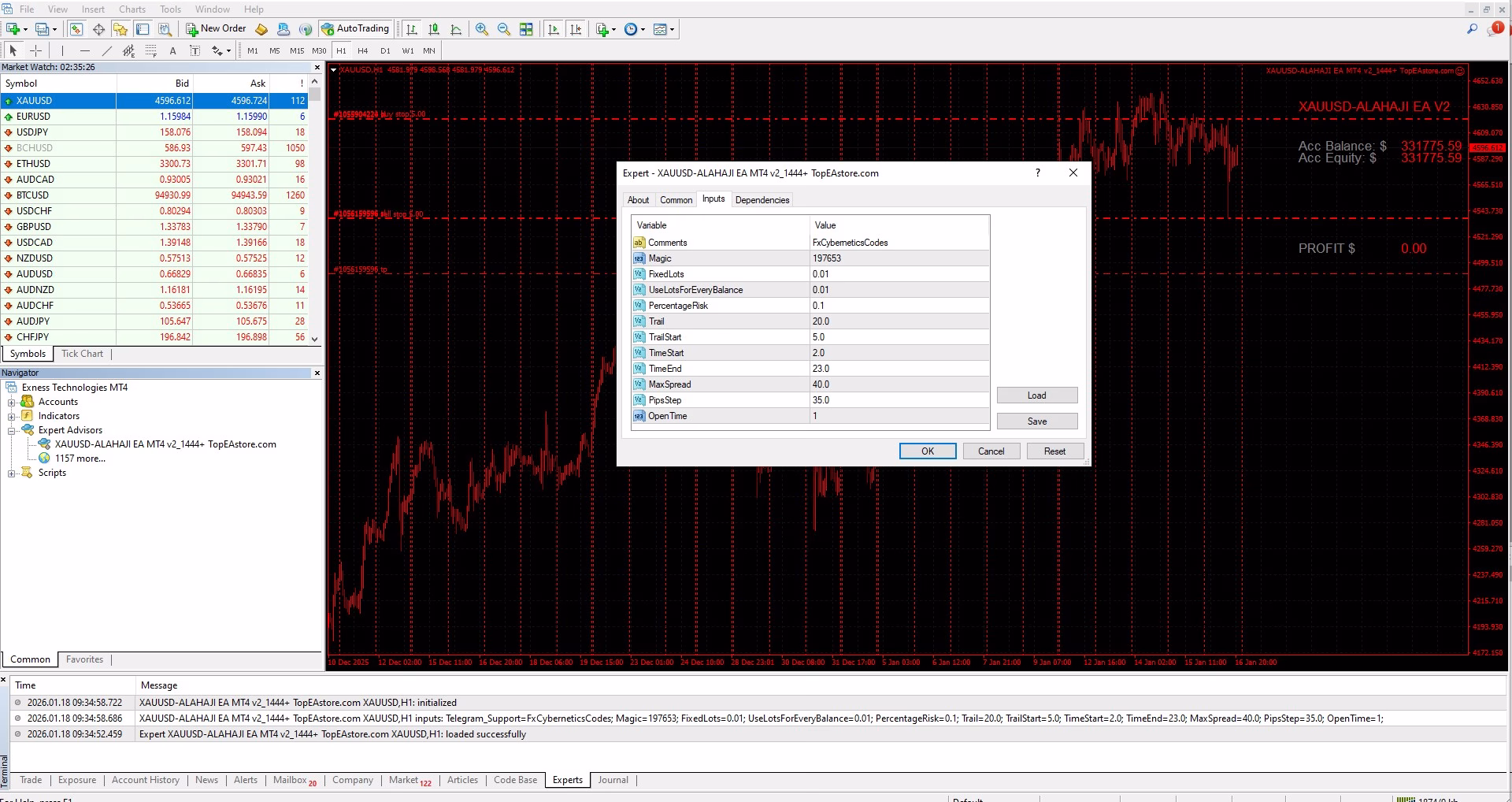The height and width of the screenshot is (802, 1512).
Task: Switch chart to candlesticks icon
Action: (x=433, y=29)
